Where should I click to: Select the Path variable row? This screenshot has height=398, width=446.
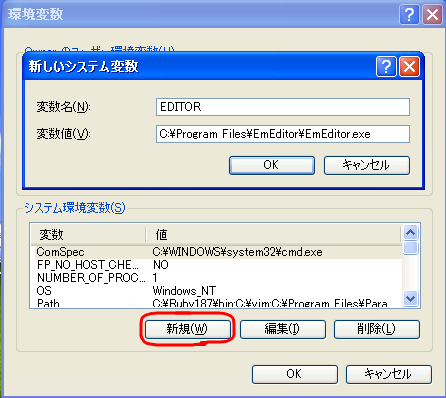coord(218,303)
